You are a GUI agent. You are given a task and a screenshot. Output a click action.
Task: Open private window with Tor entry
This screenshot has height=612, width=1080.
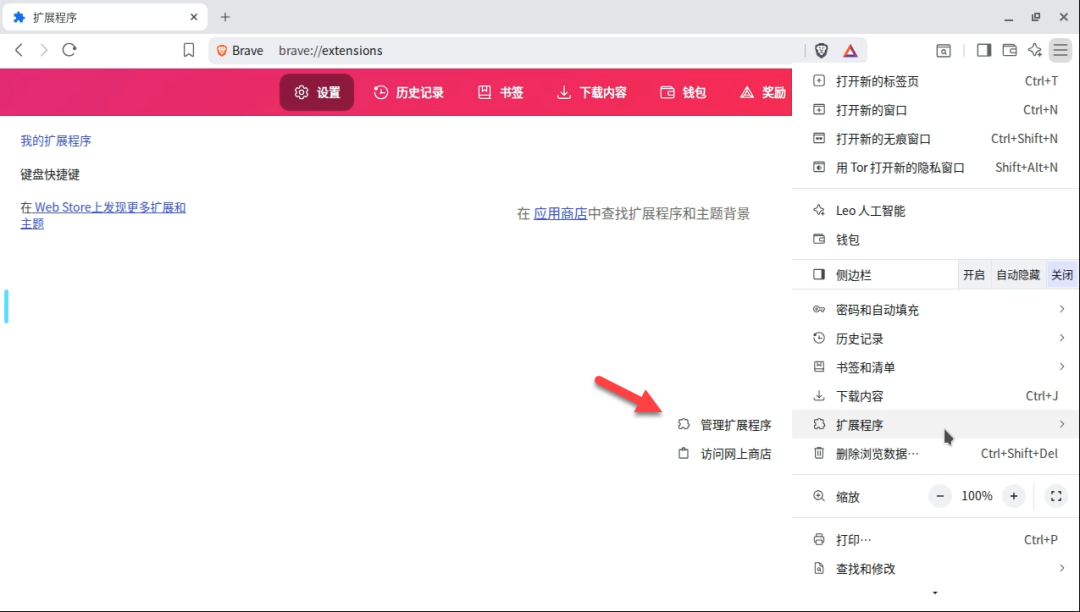click(935, 167)
